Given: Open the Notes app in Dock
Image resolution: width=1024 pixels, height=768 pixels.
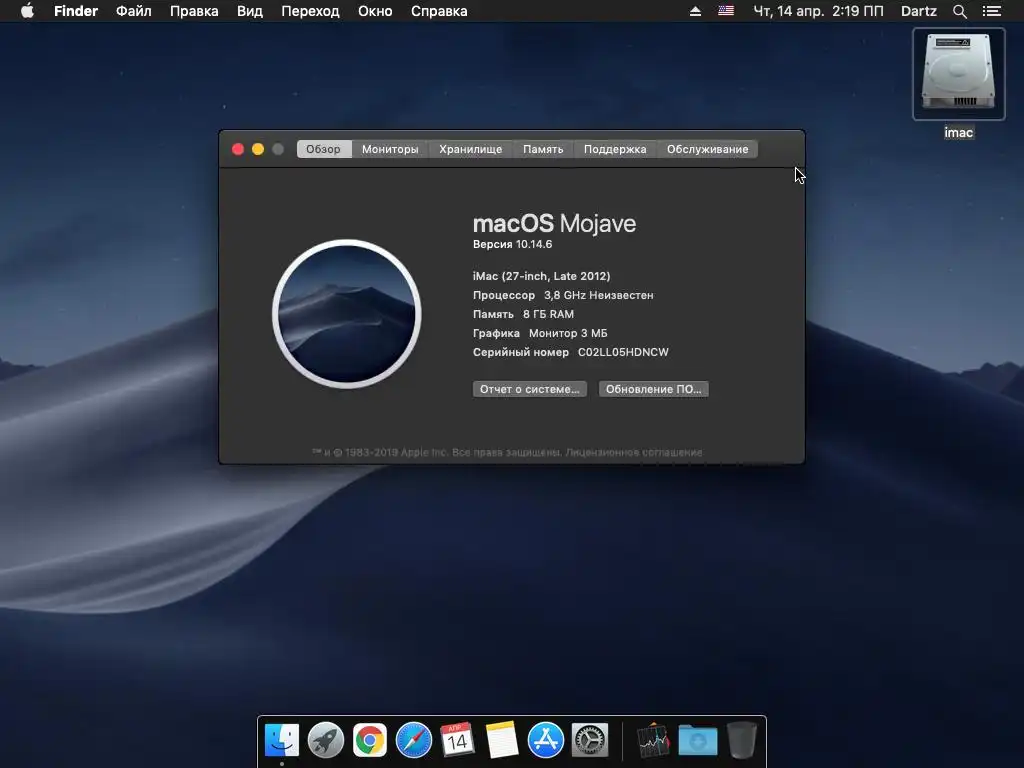Looking at the screenshot, I should [x=502, y=740].
